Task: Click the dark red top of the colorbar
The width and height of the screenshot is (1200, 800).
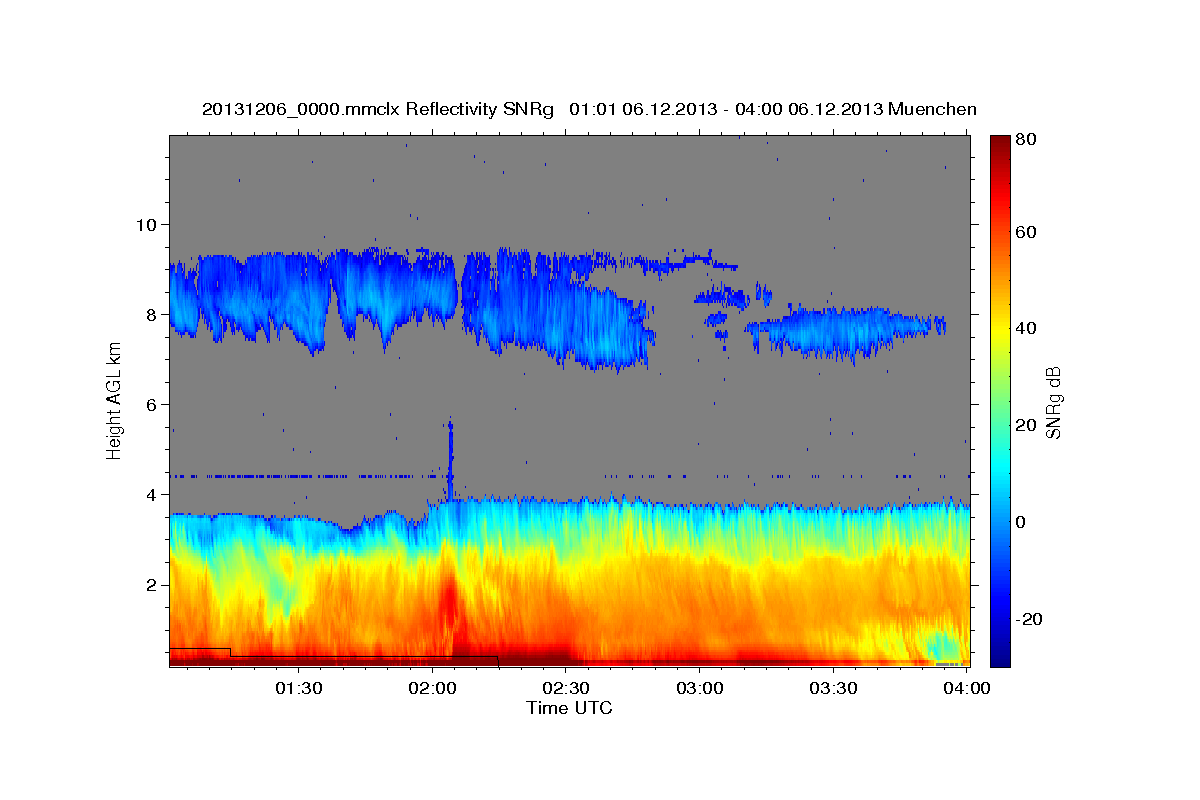Action: tap(1000, 146)
